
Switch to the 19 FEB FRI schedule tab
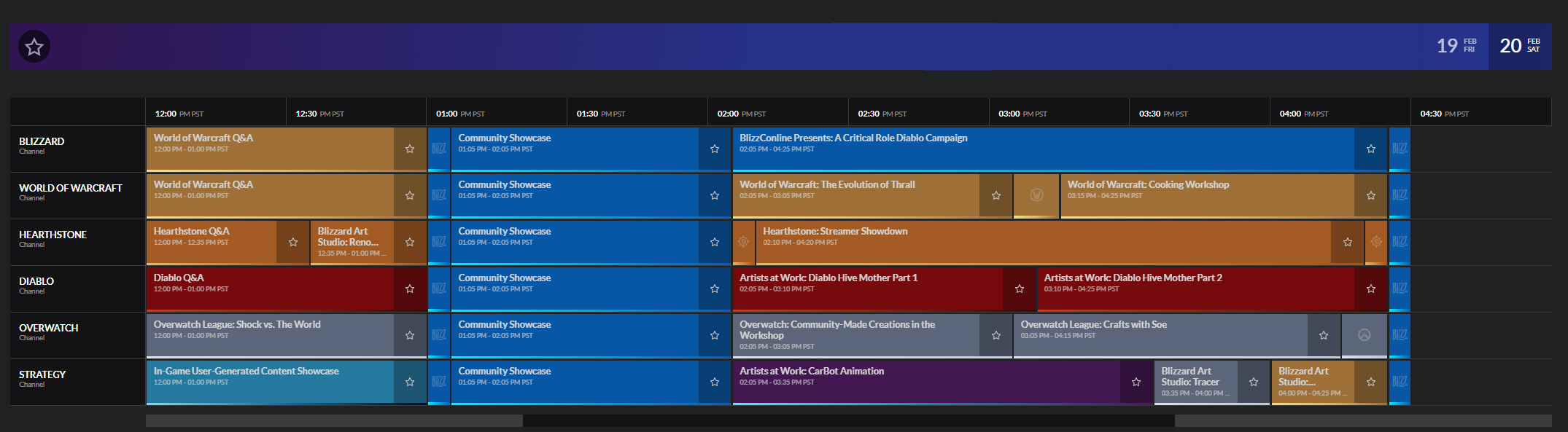tap(1456, 46)
